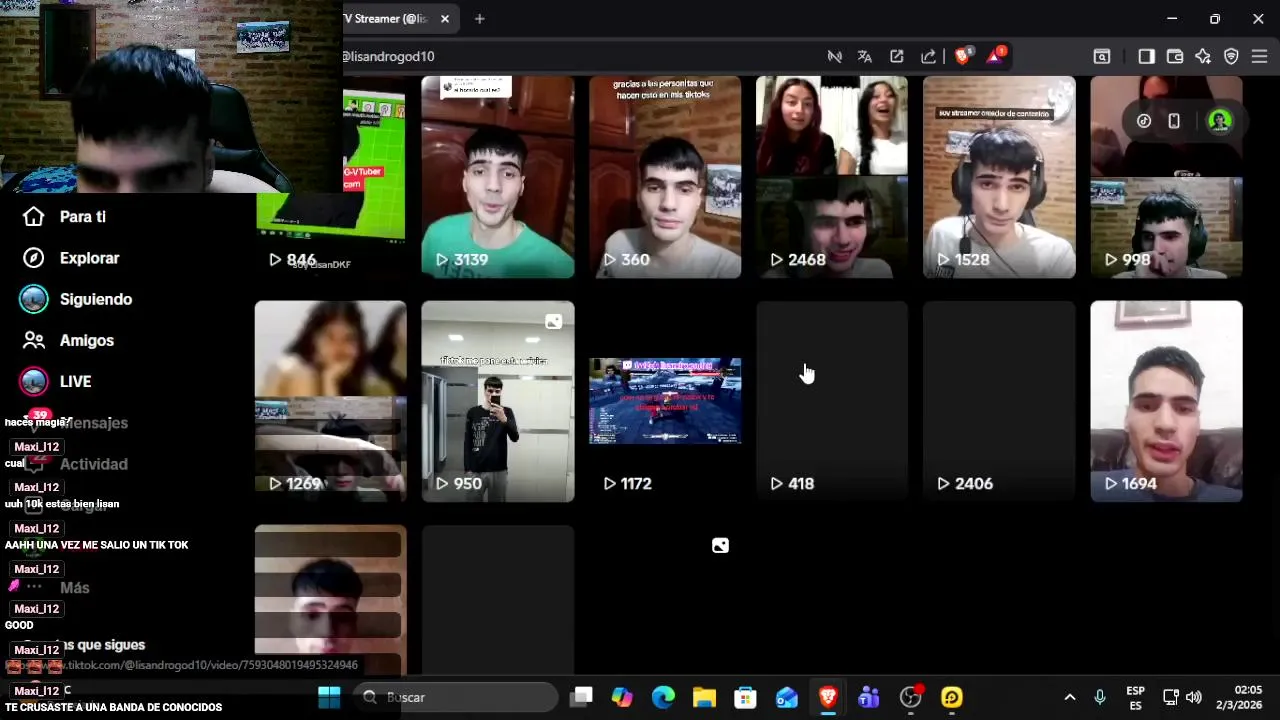Open Task View on taskbar
The height and width of the screenshot is (720, 1280).
[582, 697]
